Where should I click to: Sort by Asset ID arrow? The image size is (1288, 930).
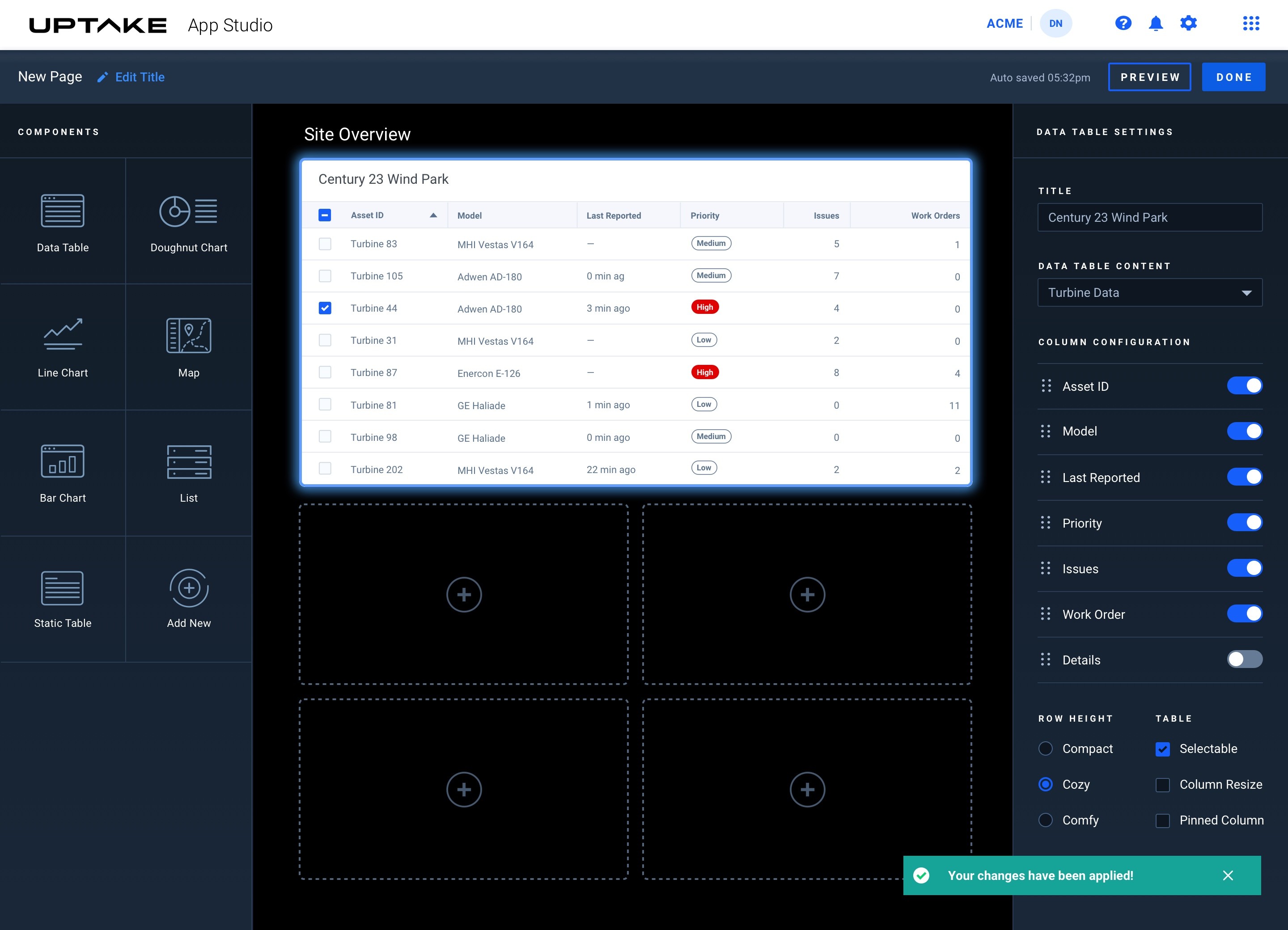[x=433, y=215]
